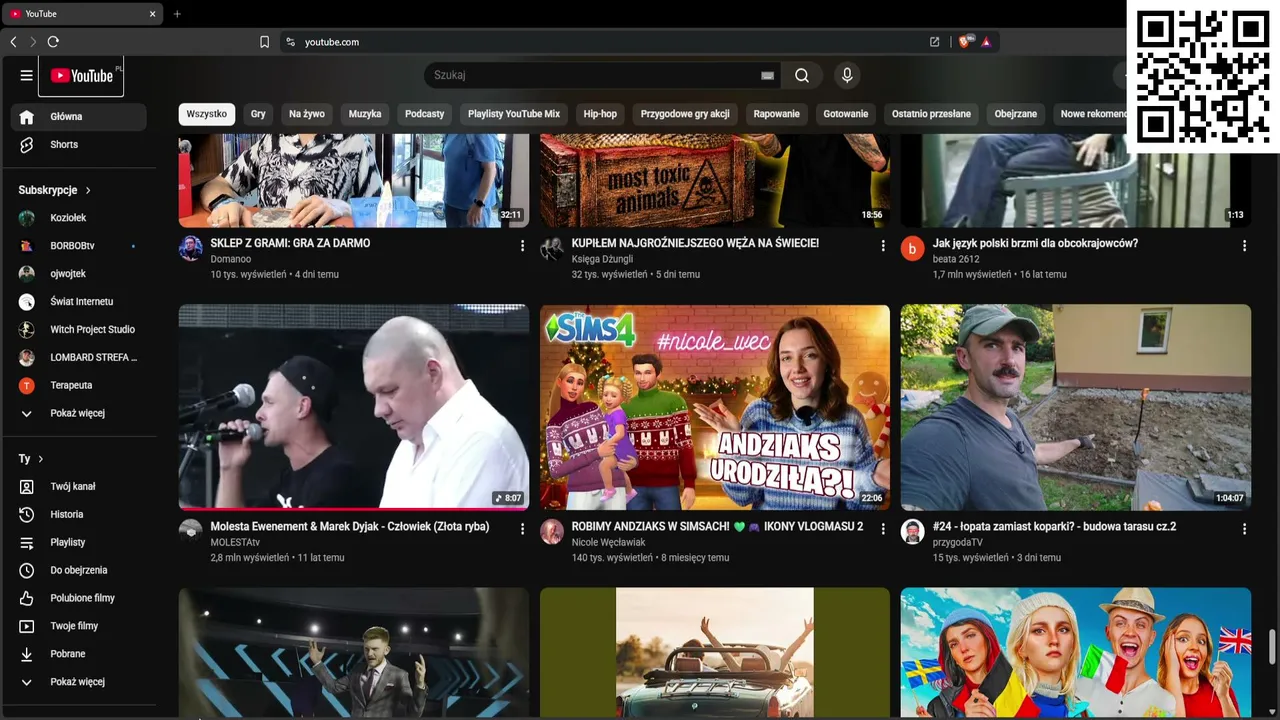Go to the Księga Dżungli channel name
The height and width of the screenshot is (720, 1280).
click(602, 259)
